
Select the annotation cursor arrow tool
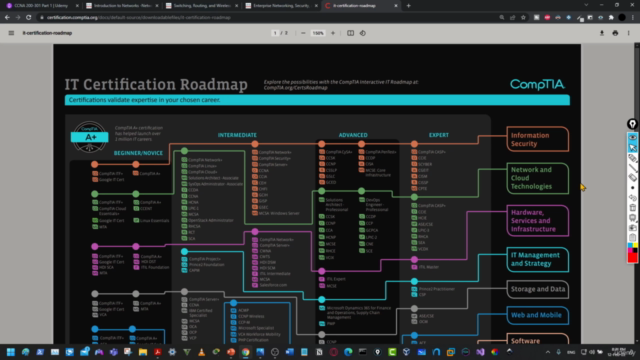(632, 147)
